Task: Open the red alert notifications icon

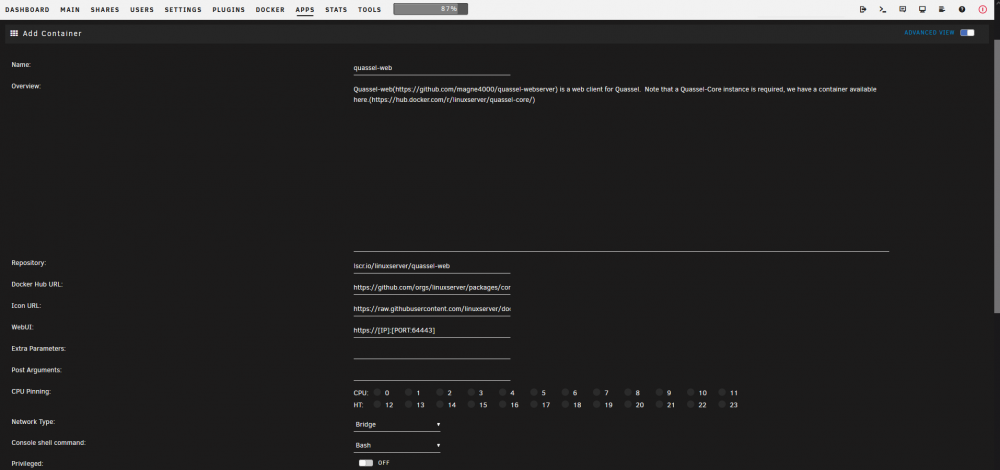Action: (982, 10)
